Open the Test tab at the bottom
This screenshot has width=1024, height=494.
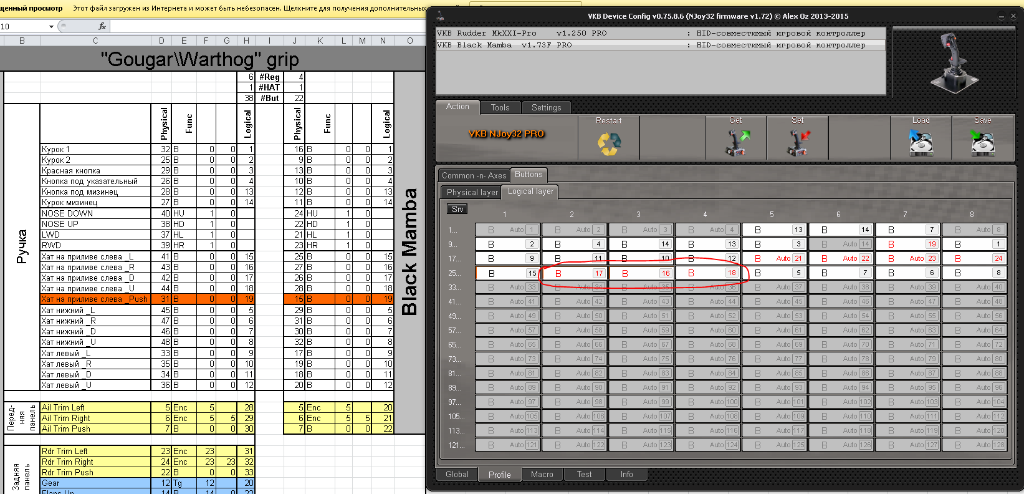584,474
